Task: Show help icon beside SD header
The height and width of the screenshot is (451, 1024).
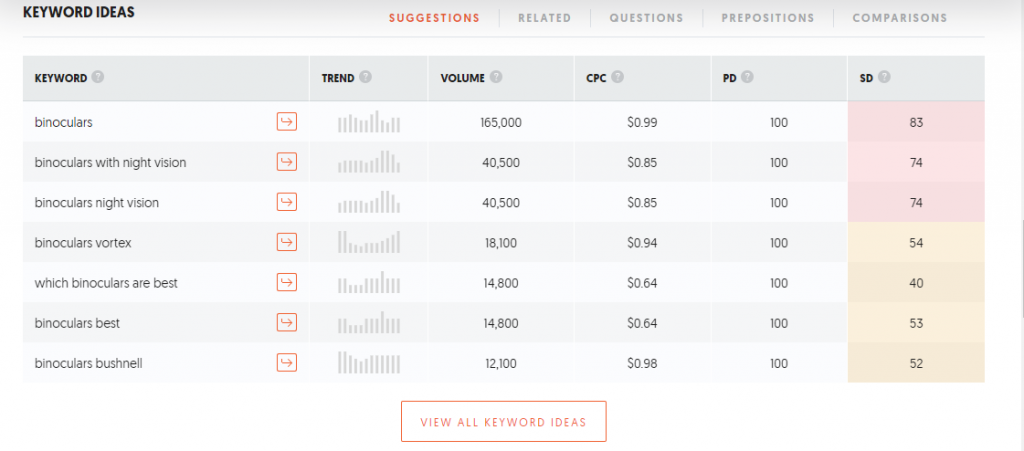Action: click(x=884, y=77)
